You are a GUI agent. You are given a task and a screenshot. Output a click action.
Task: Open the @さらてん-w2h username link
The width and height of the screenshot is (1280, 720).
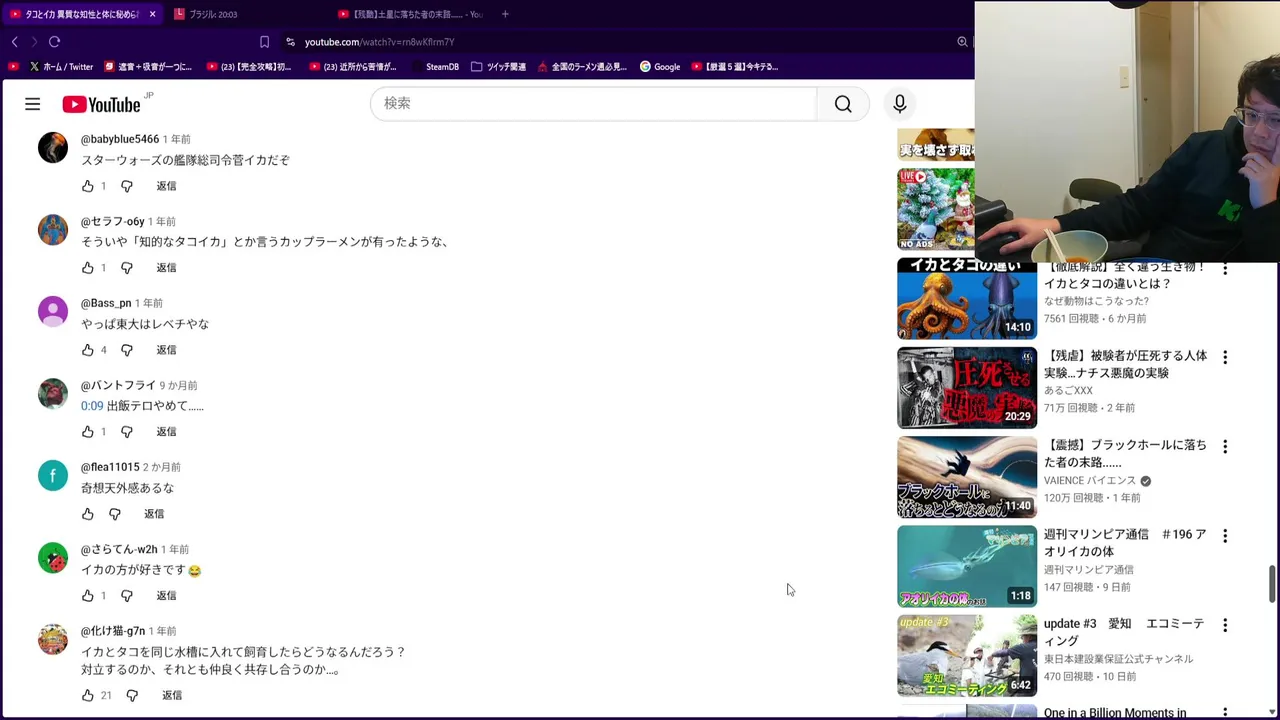pyautogui.click(x=119, y=549)
